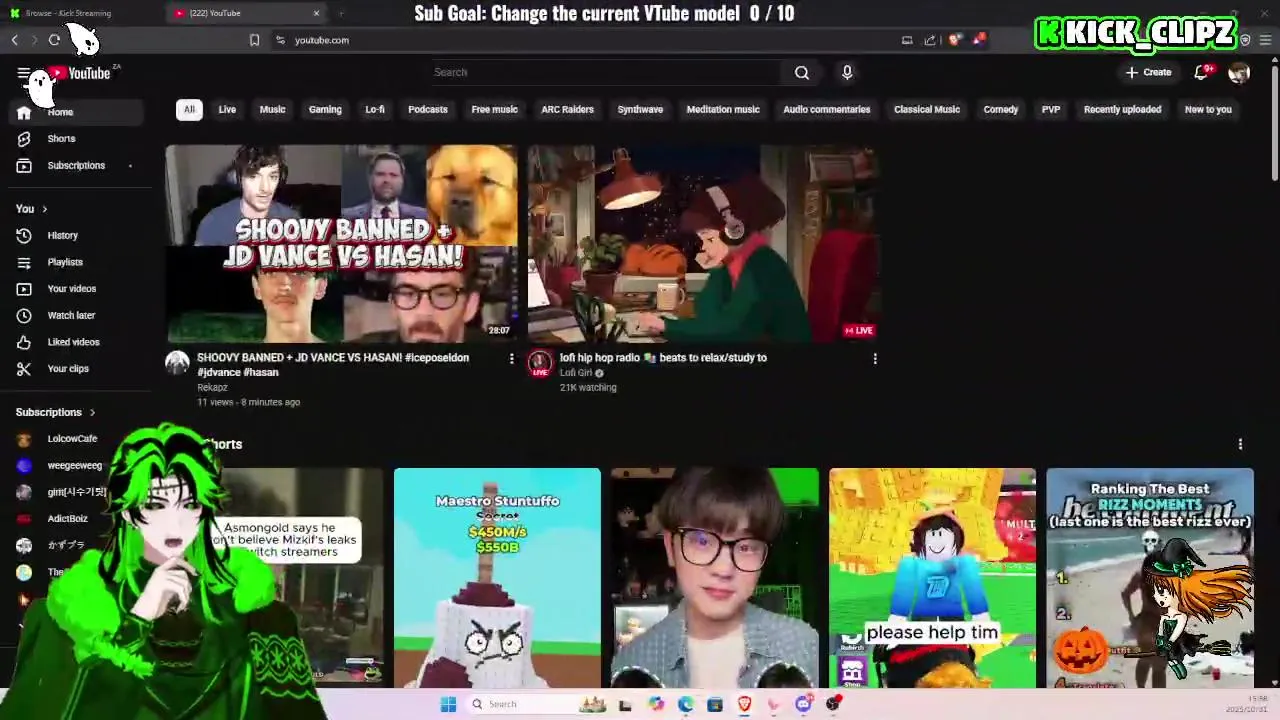
Task: Expand the Subscriptions section chevron
Action: 92,412
